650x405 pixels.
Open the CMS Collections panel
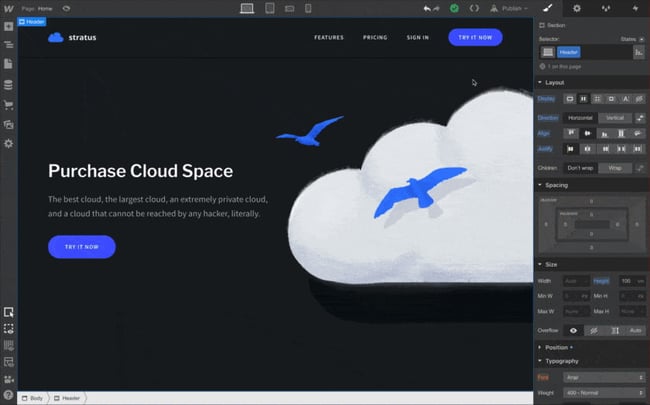(x=8, y=85)
